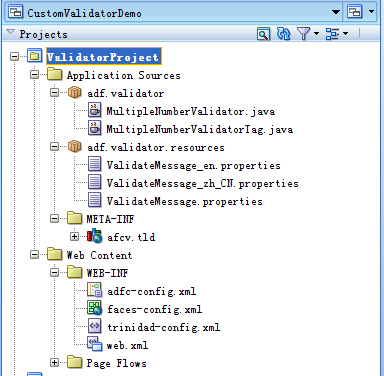The width and height of the screenshot is (384, 376).
Task: Click the Navigator Display Options search icon
Action: tap(263, 34)
